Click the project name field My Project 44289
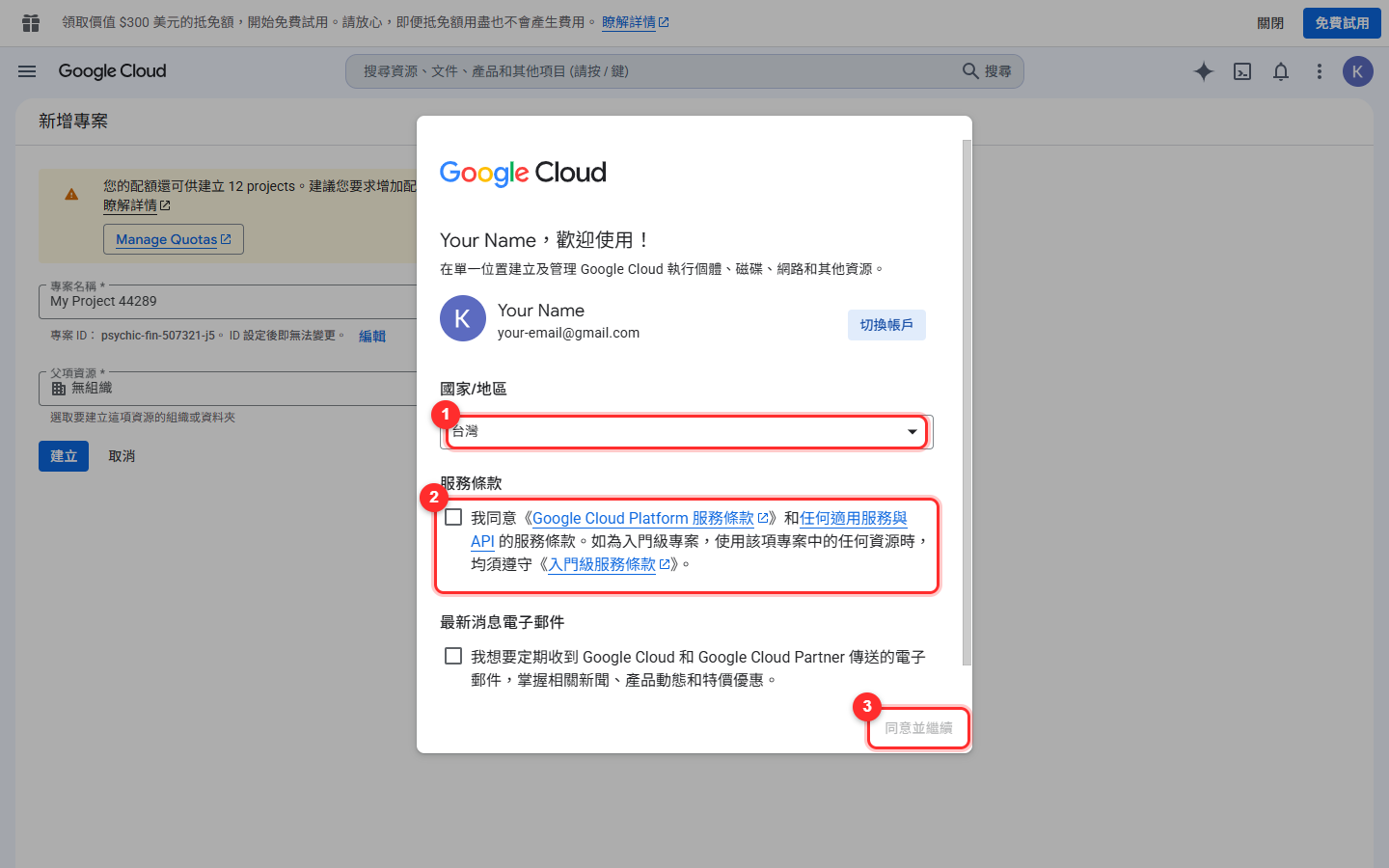The width and height of the screenshot is (1389, 868). 228,301
